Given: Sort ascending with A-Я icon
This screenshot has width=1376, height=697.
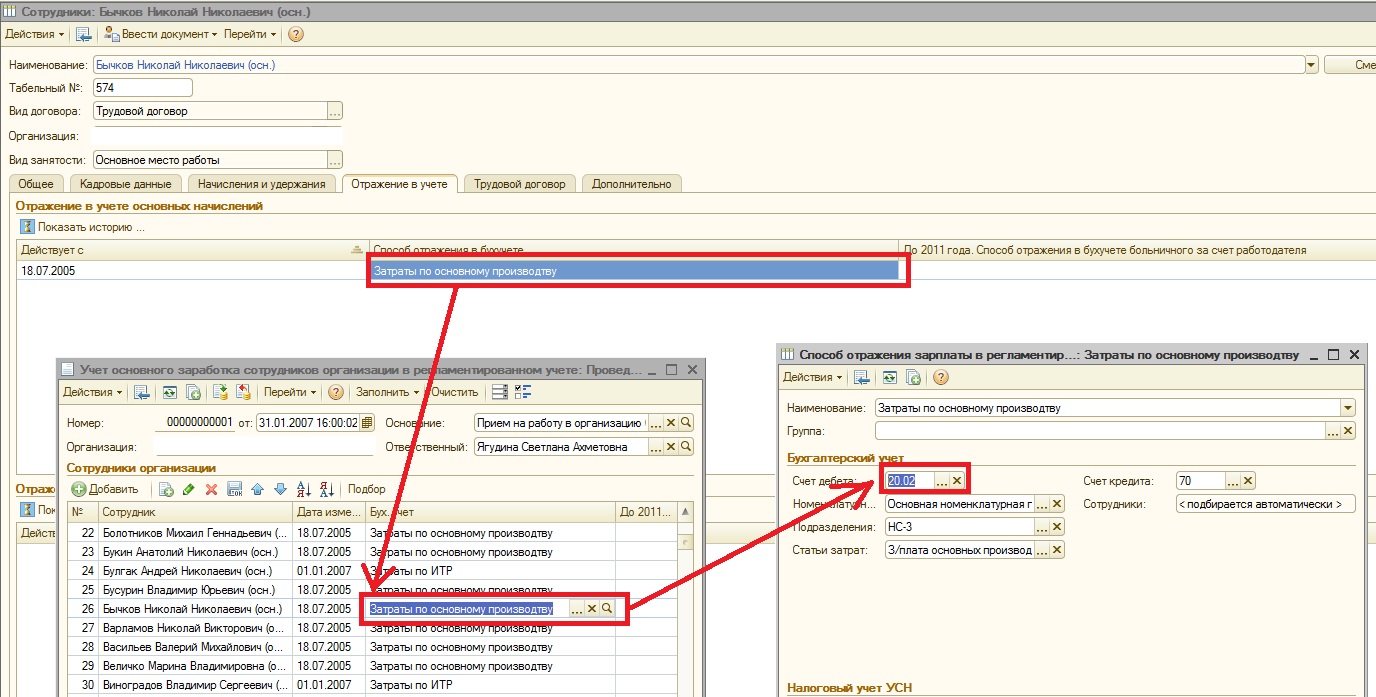Looking at the screenshot, I should tap(305, 489).
